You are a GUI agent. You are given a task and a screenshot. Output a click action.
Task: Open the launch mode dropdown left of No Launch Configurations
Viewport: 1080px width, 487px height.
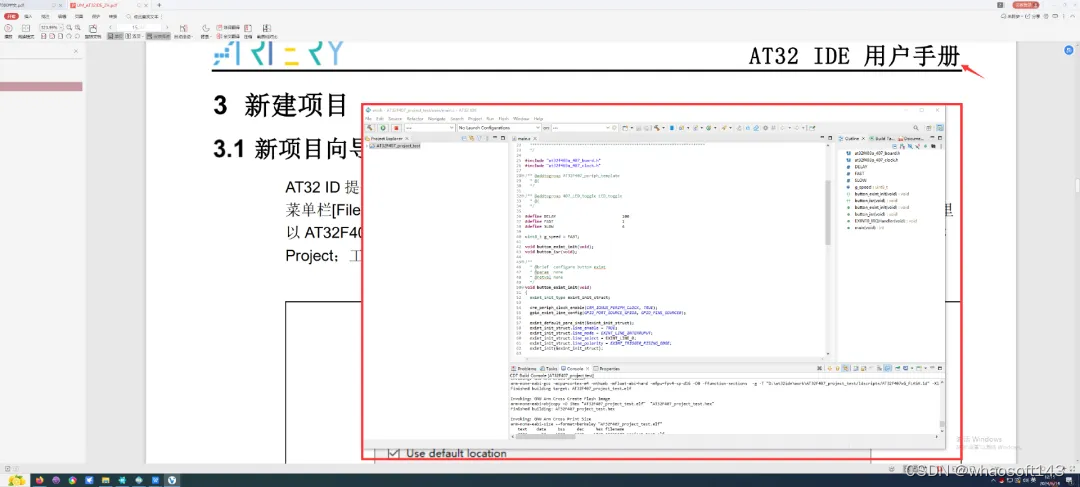coord(430,127)
